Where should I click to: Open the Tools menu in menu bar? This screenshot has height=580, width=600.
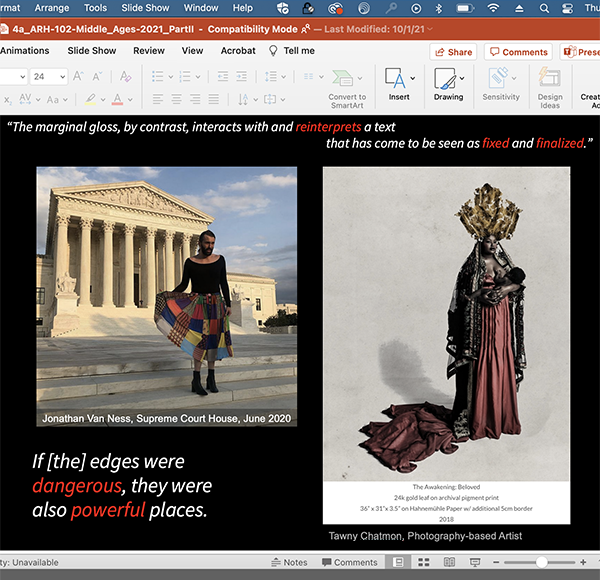pos(95,8)
